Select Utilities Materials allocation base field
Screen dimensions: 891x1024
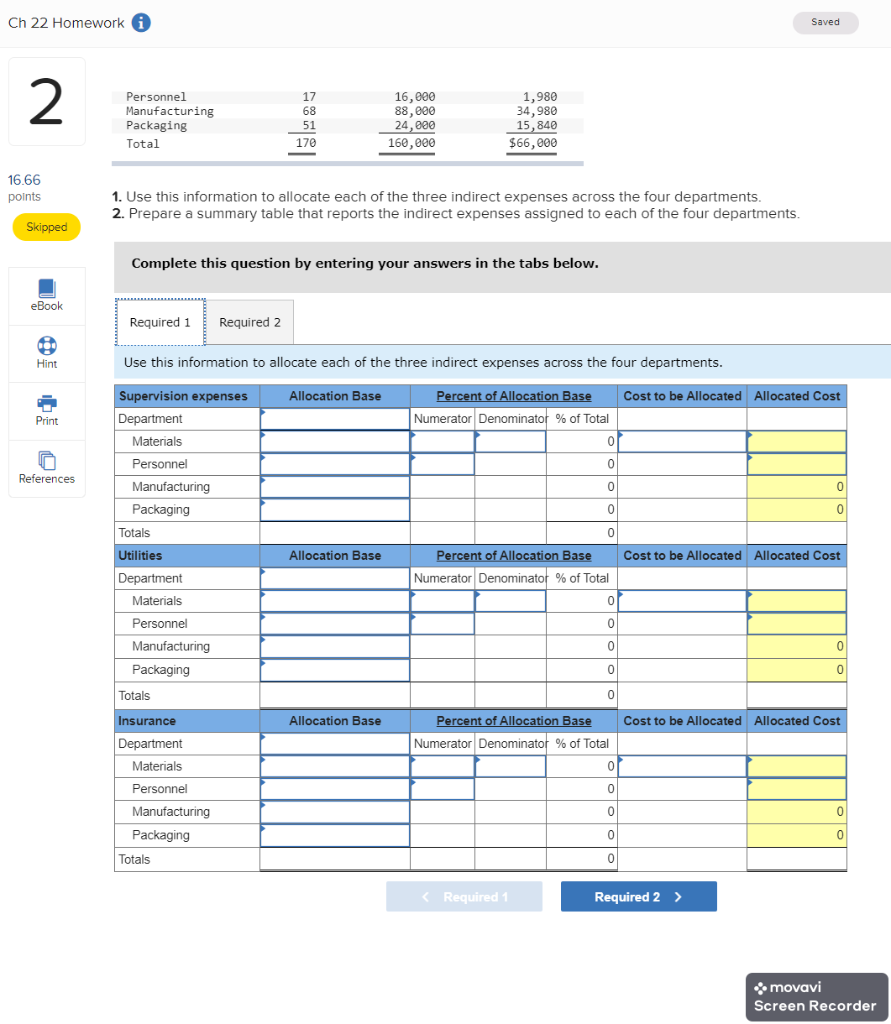coord(335,601)
